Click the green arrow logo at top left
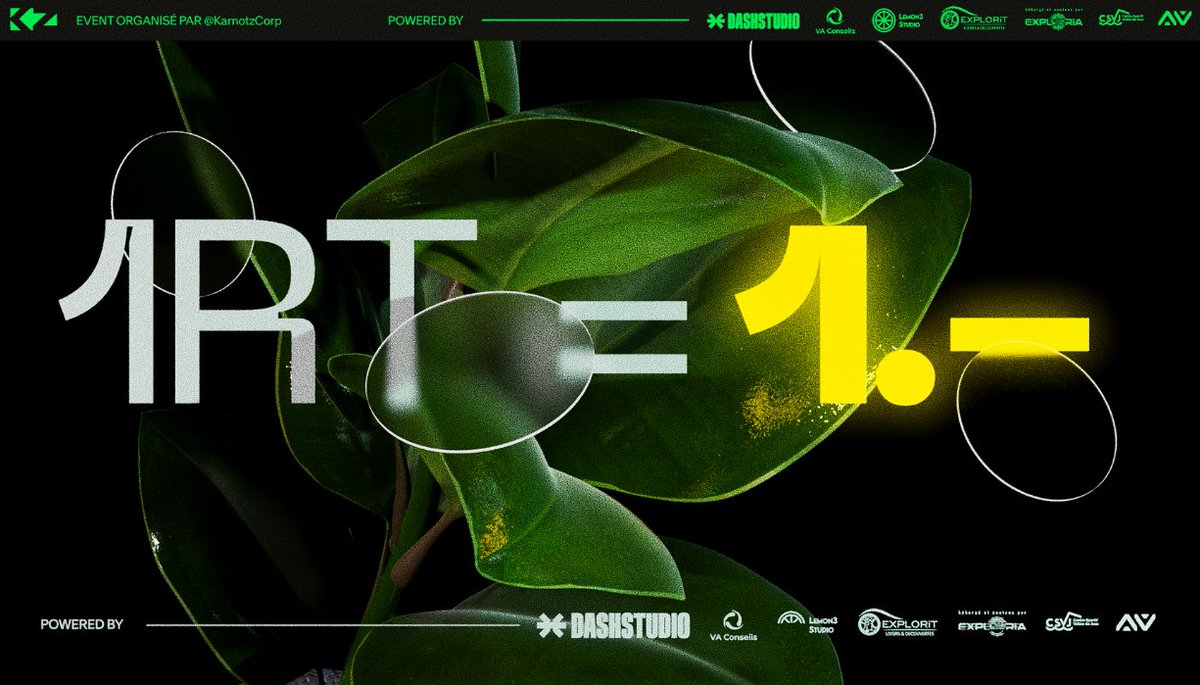Viewport: 1200px width, 685px height. click(34, 16)
